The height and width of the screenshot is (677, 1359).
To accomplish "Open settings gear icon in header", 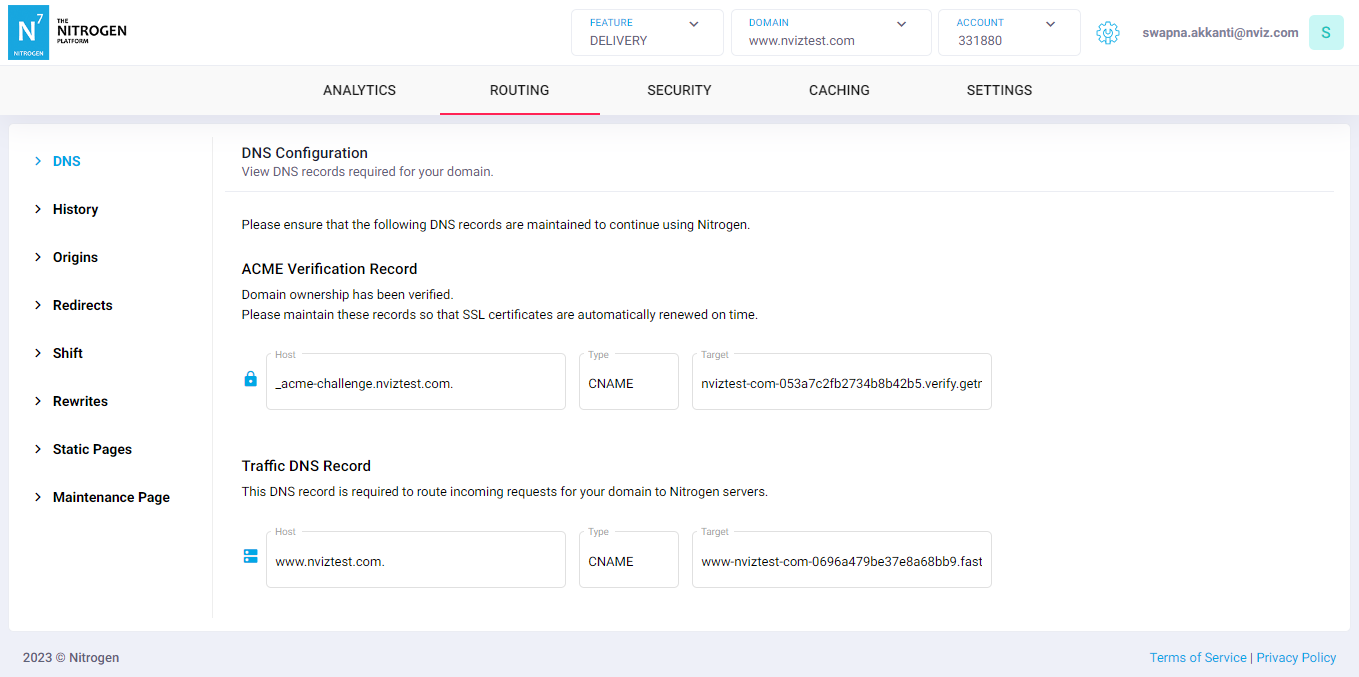I will (x=1107, y=33).
